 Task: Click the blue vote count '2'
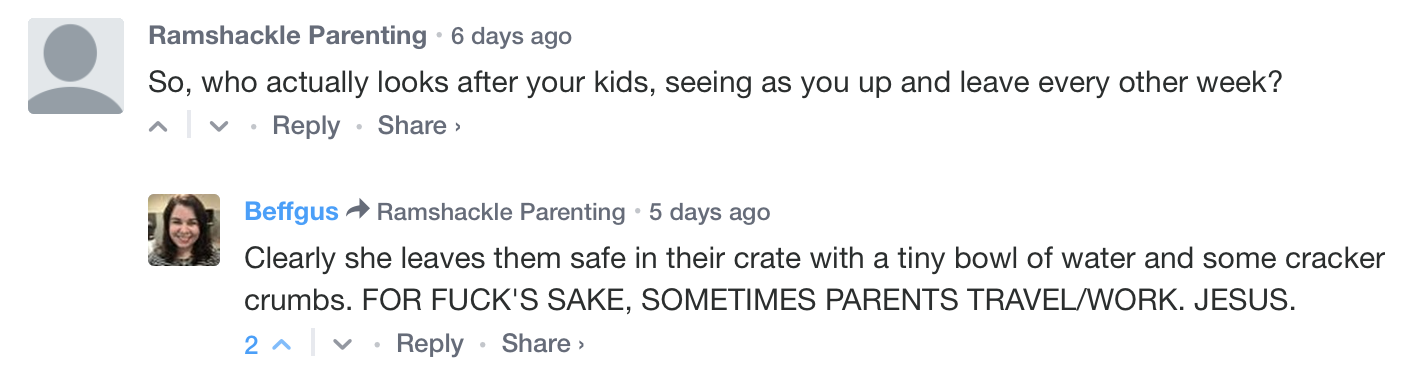coord(251,345)
